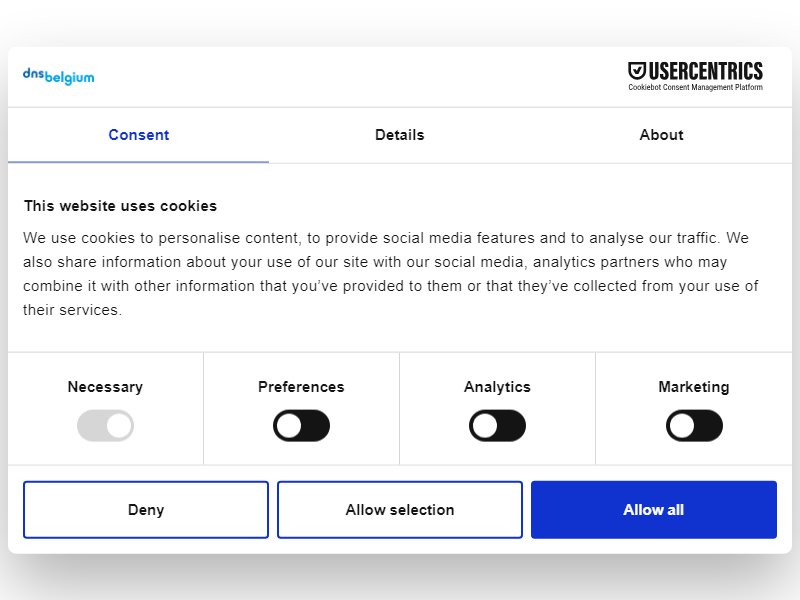Click the Cookiebot Consent Management Platform tagline
Viewport: 800px width, 600px height.
[x=695, y=87]
